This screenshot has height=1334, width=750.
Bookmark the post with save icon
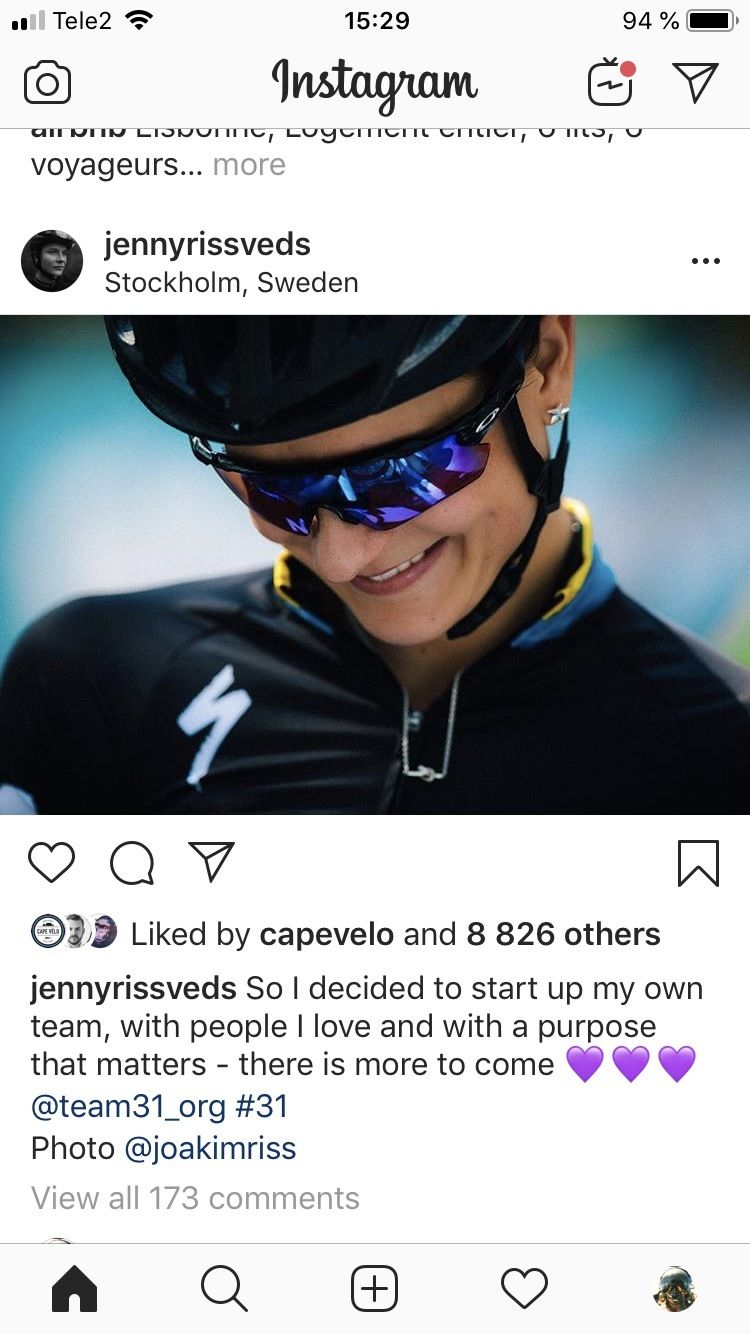(697, 862)
